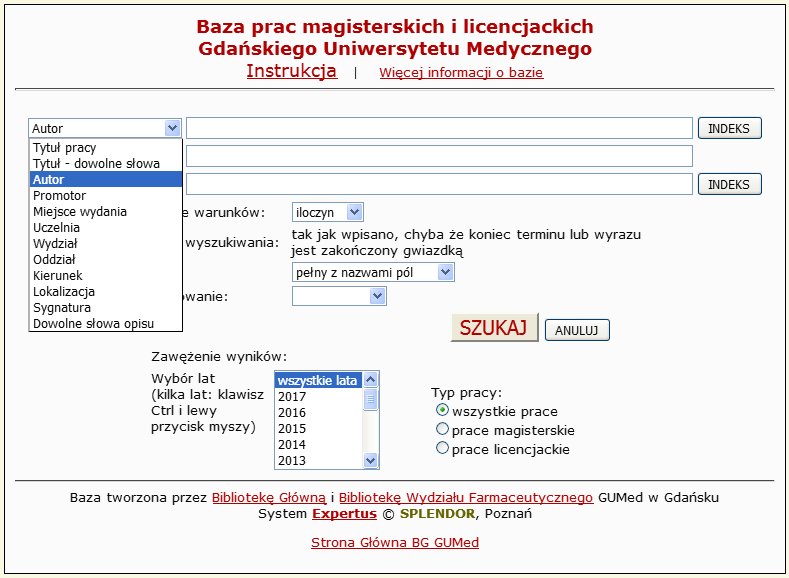The height and width of the screenshot is (578, 789).
Task: Open the empty sorting dropdown
Action: [x=339, y=296]
